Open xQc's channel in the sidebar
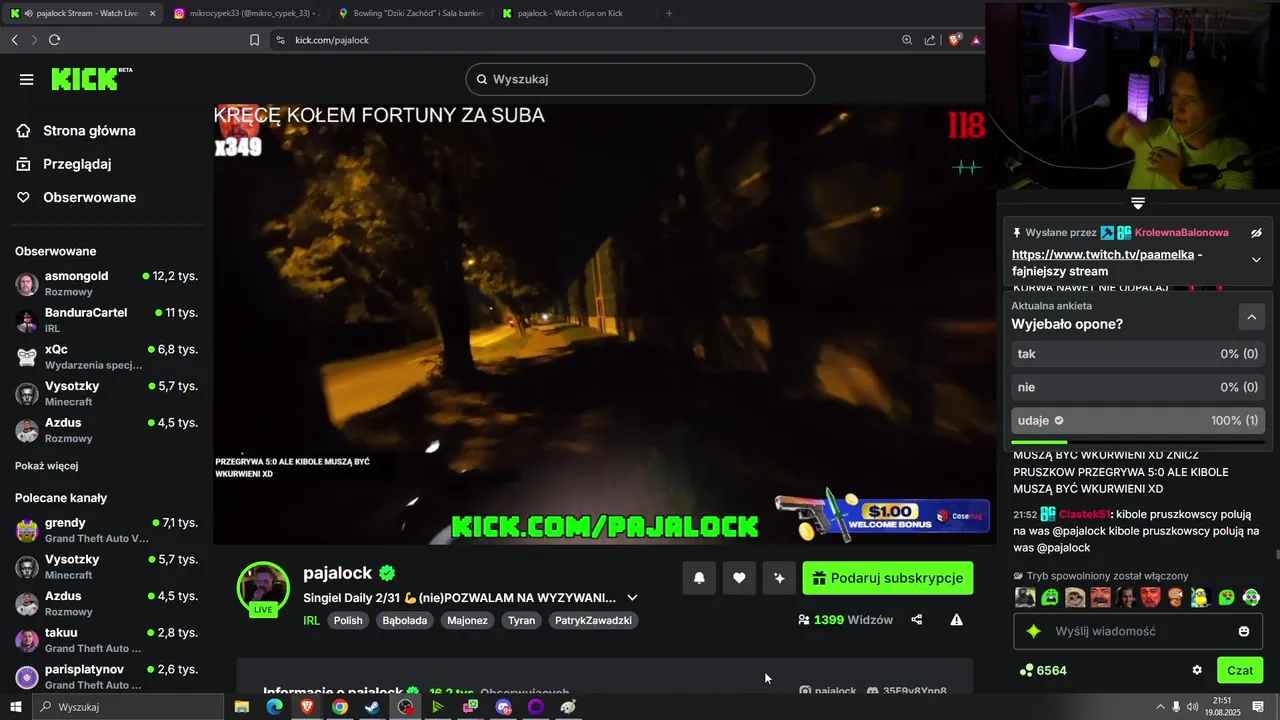Viewport: 1280px width, 720px height. click(106, 357)
